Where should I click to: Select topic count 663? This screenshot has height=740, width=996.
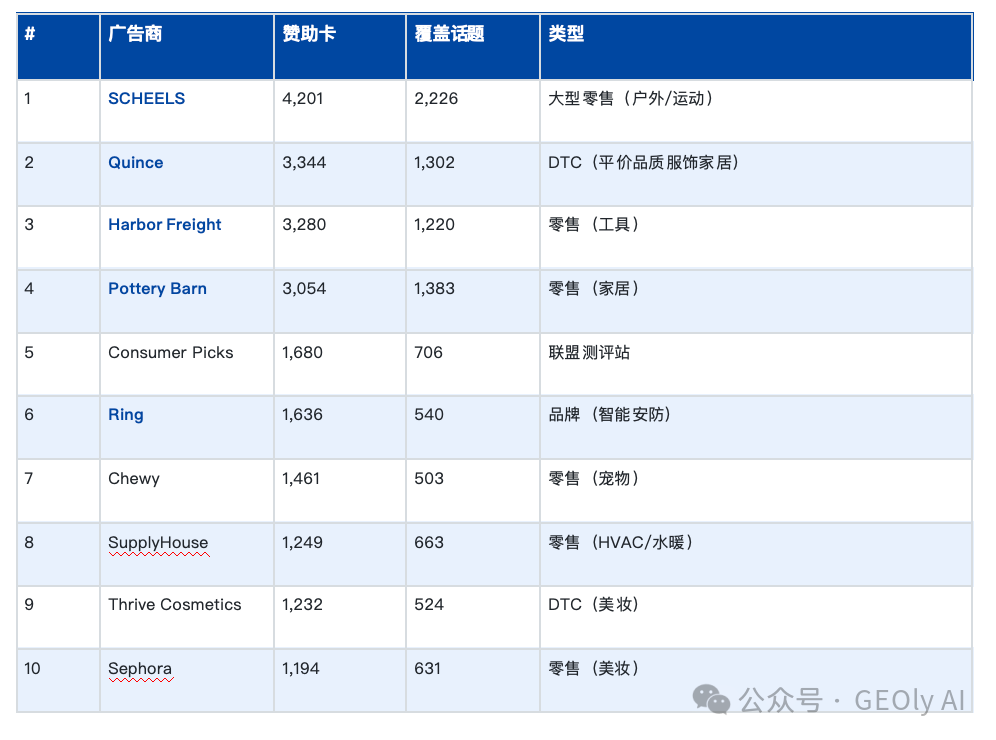coord(429,543)
